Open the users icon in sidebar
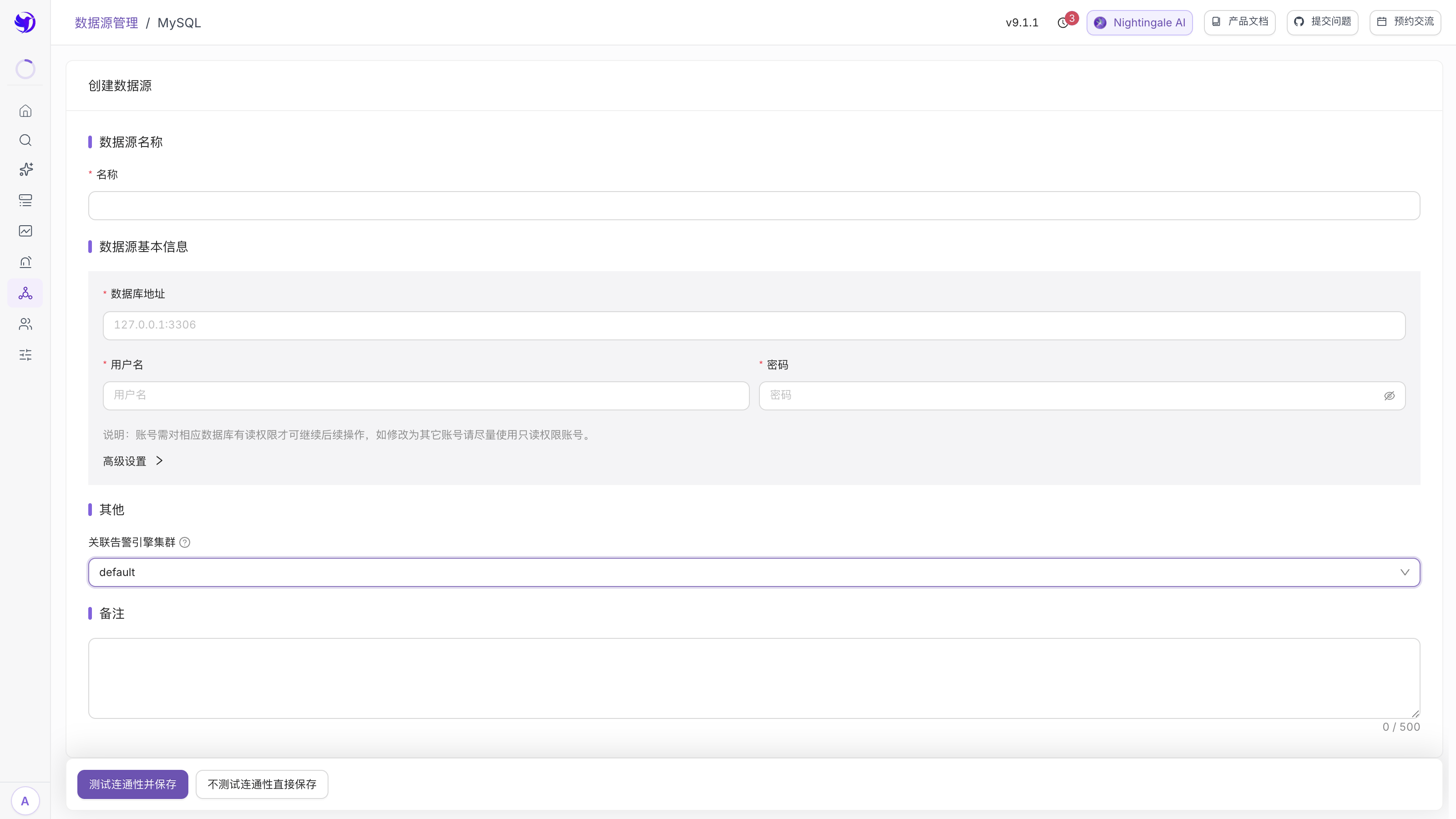Image resolution: width=1456 pixels, height=819 pixels. [x=25, y=324]
